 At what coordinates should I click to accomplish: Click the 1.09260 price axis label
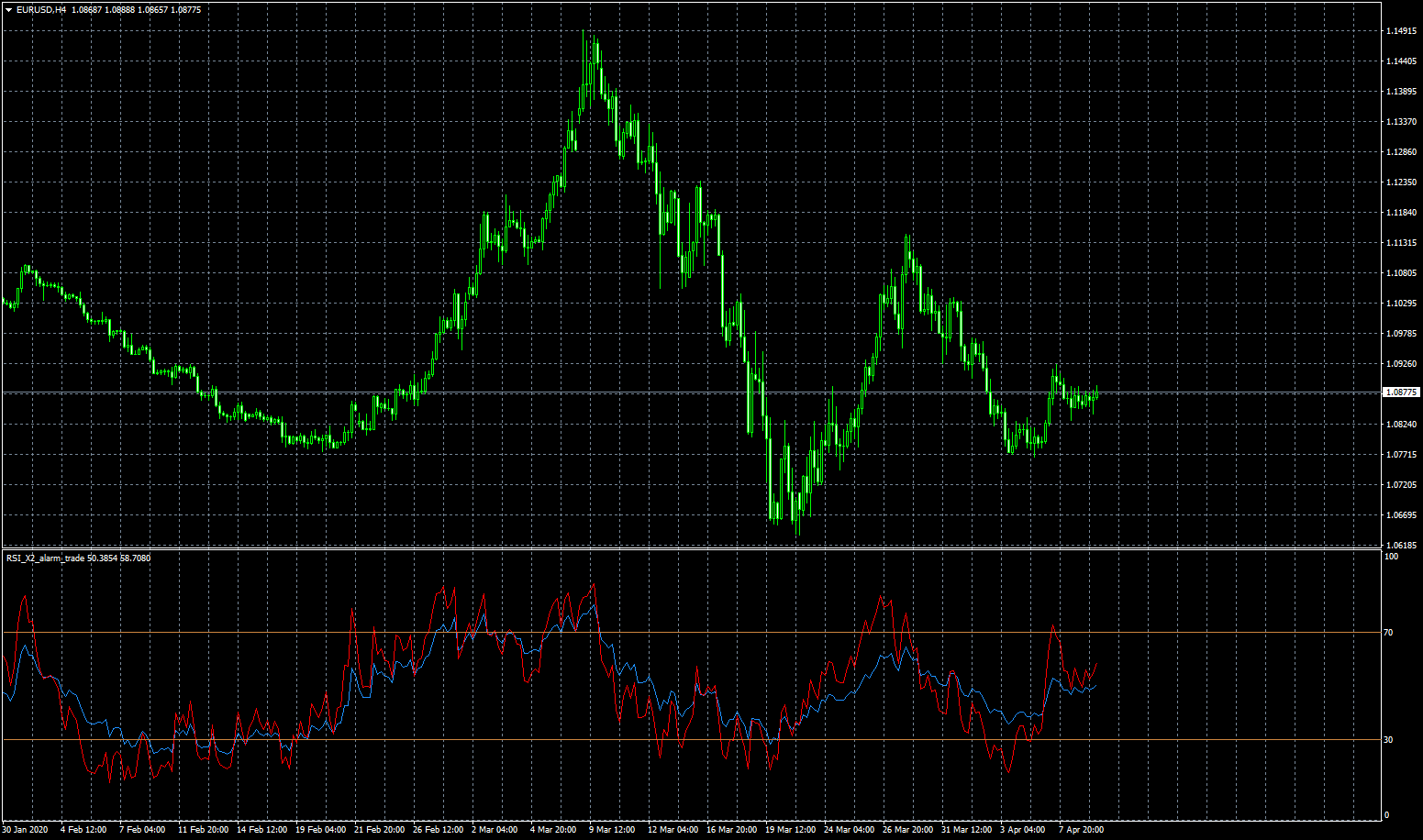(x=1402, y=364)
